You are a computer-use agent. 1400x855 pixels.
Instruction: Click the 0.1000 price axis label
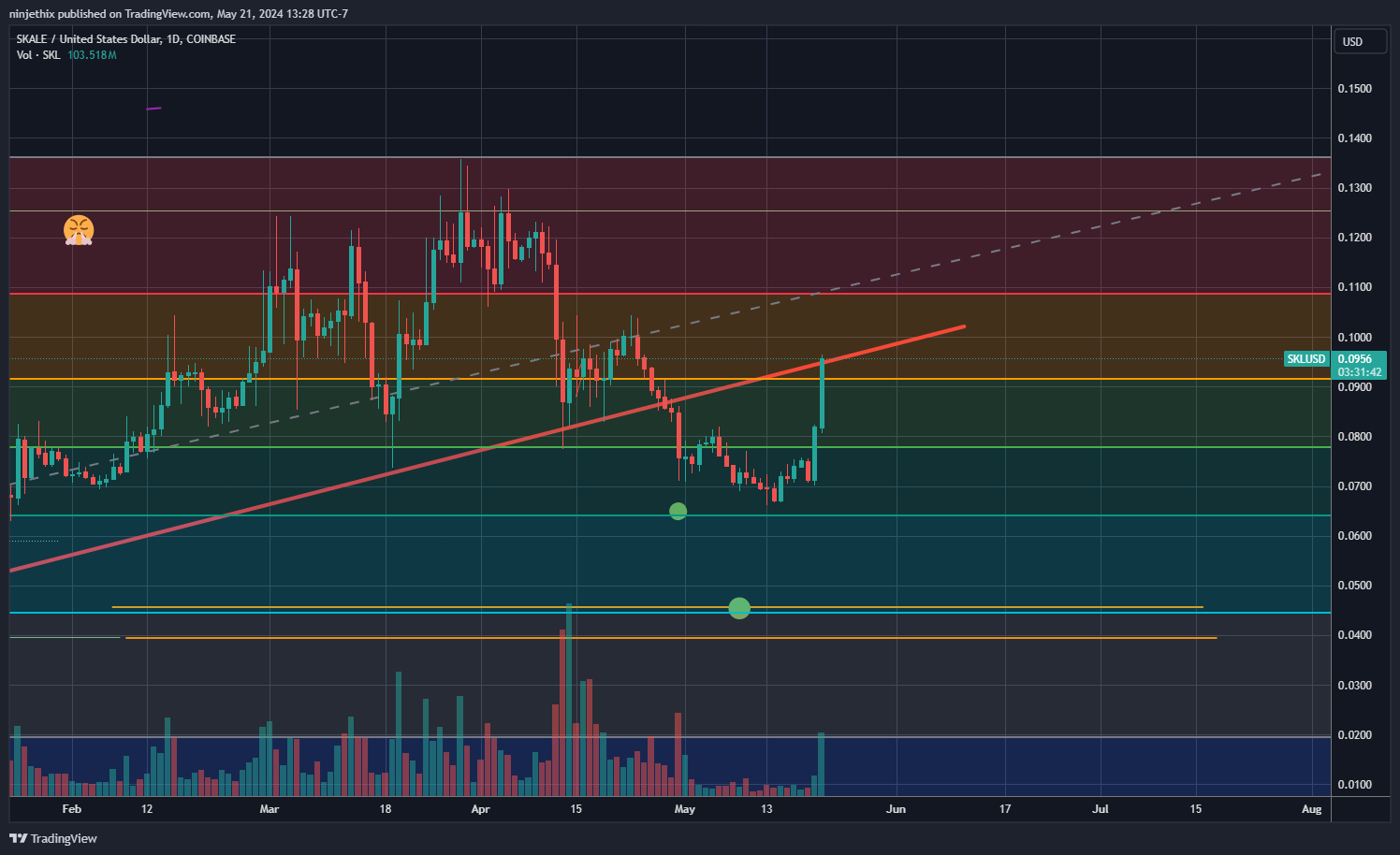pos(1355,338)
